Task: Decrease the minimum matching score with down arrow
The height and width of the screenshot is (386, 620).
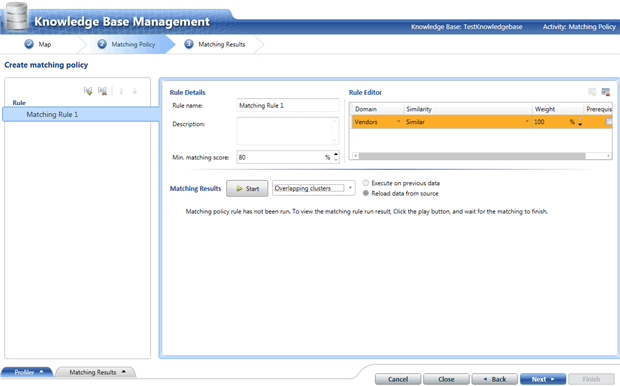Action: point(336,160)
